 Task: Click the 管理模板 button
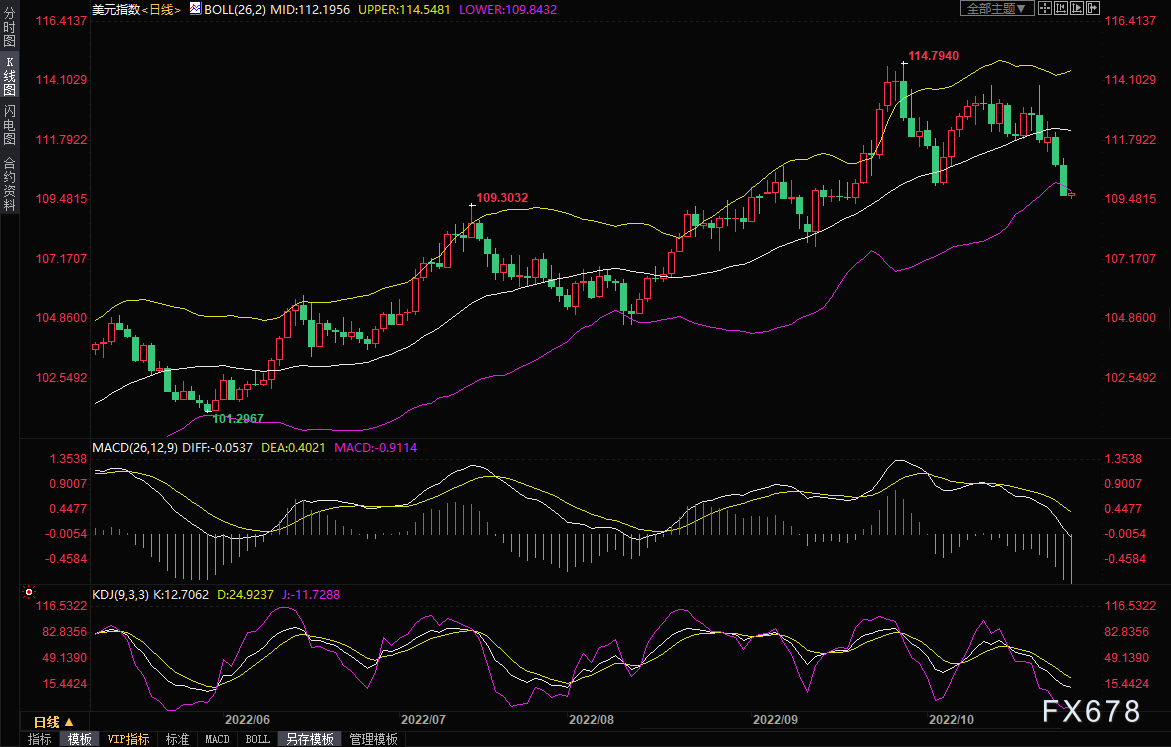(x=373, y=739)
